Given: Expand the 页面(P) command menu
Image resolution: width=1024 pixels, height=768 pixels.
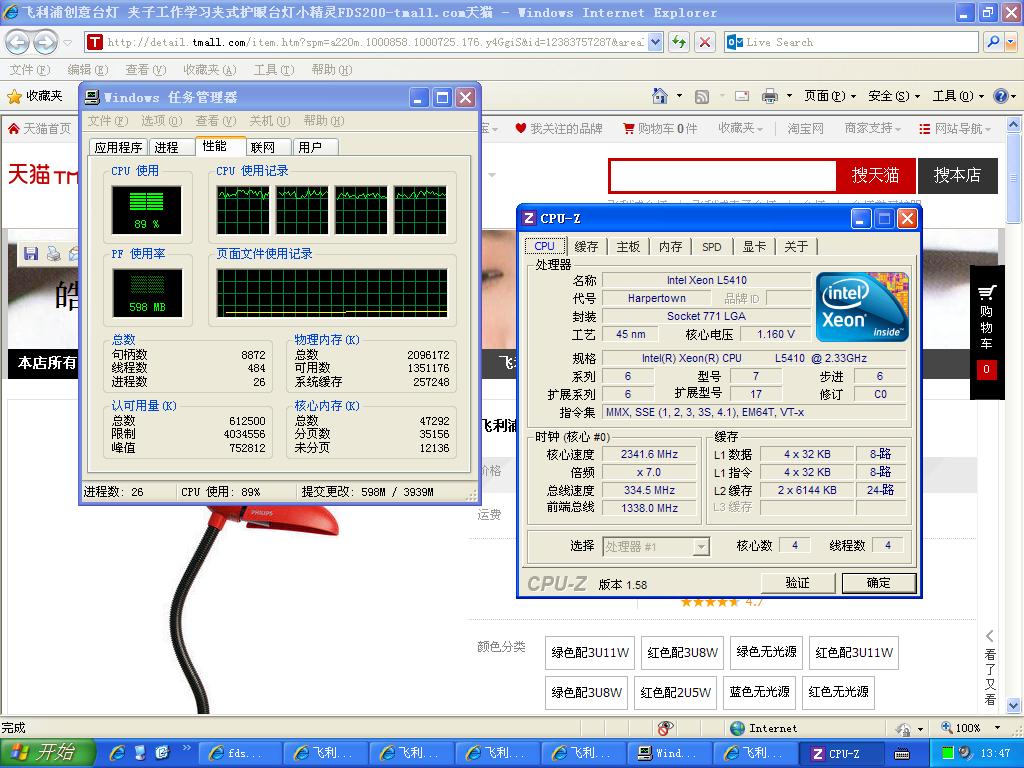Looking at the screenshot, I should click(829, 96).
